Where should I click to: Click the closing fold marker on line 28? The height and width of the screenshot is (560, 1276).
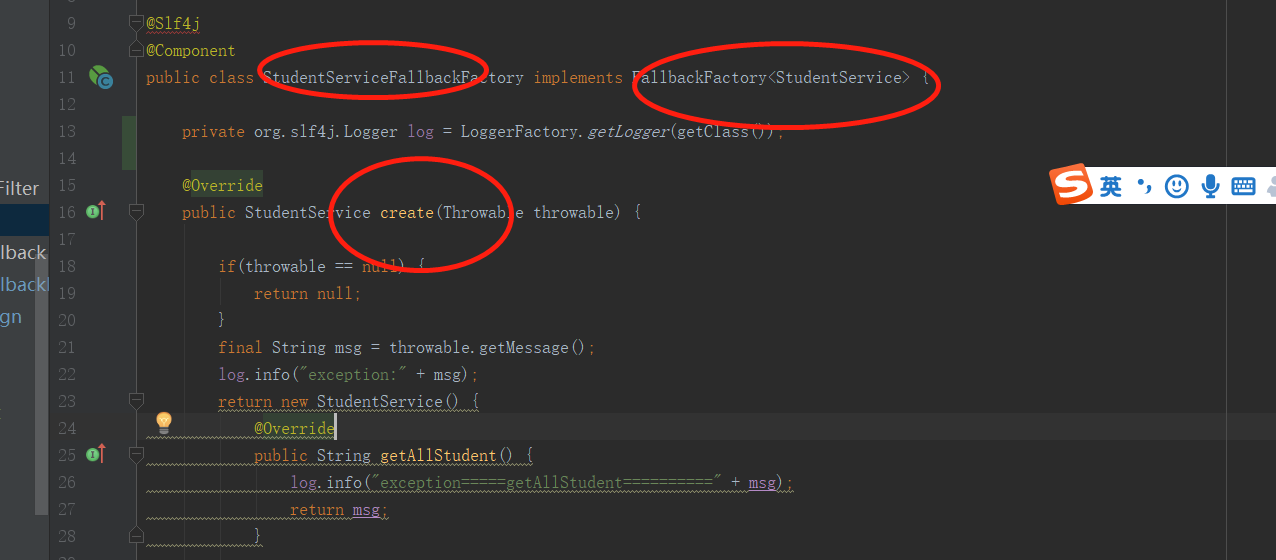(x=137, y=536)
